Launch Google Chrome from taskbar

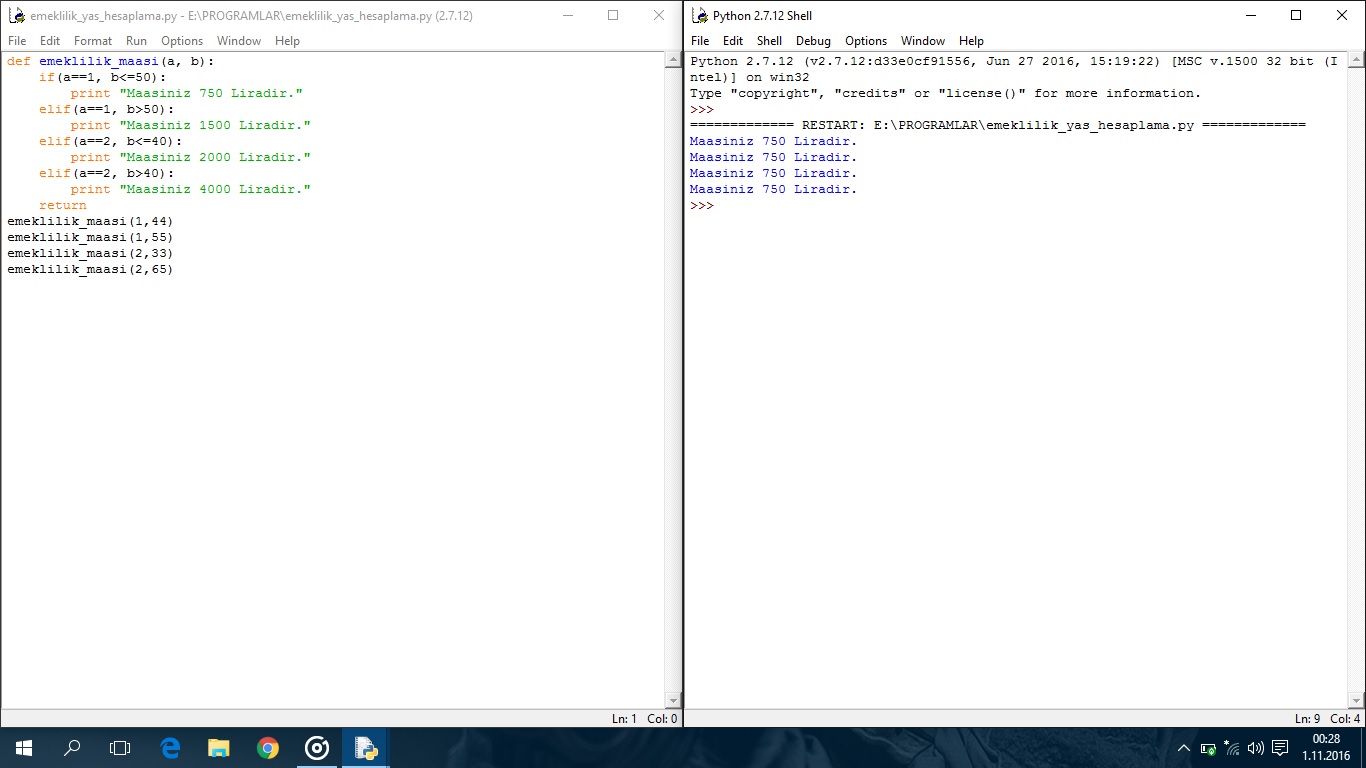tap(267, 748)
